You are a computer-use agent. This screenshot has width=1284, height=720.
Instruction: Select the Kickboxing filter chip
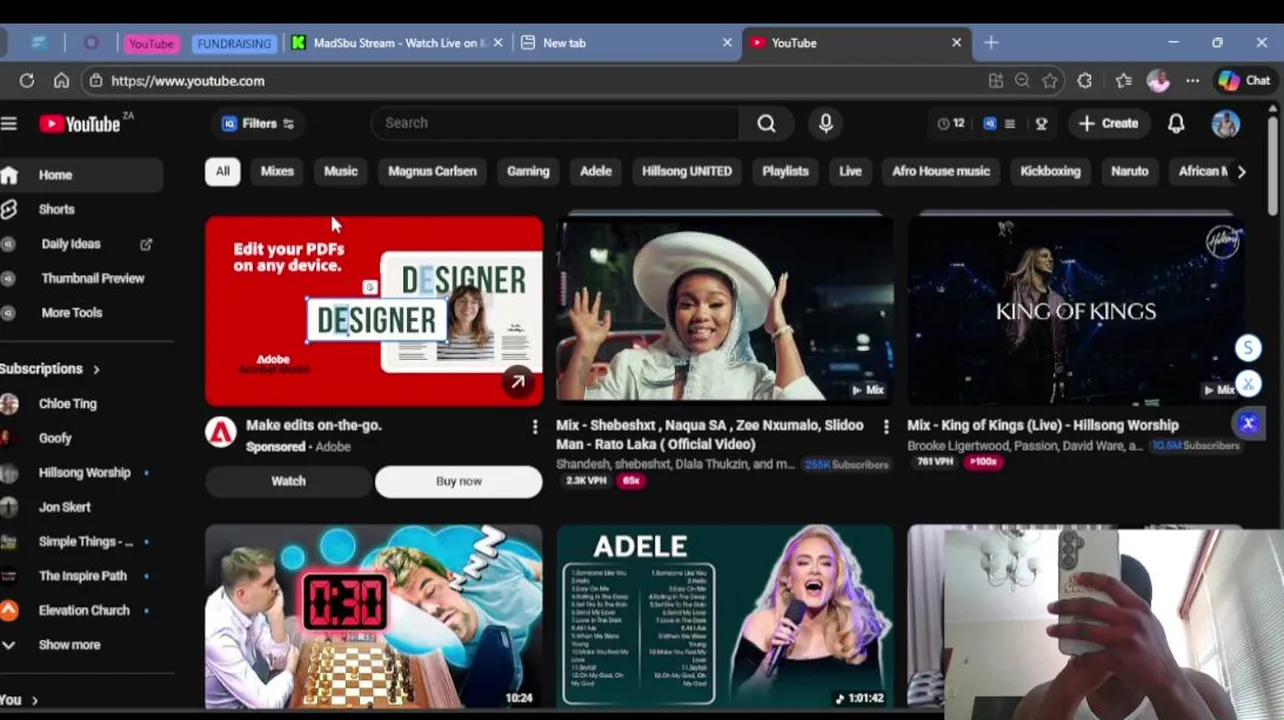click(1050, 171)
